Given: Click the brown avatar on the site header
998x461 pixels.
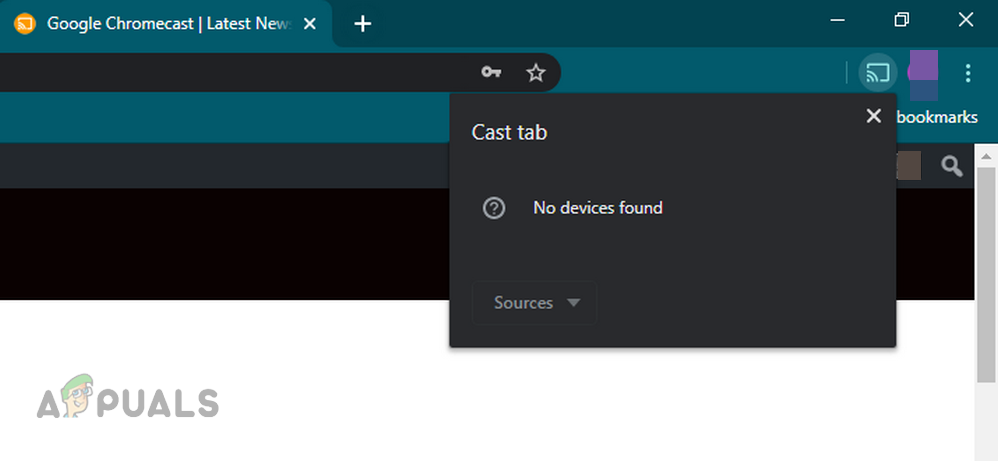Looking at the screenshot, I should coord(908,166).
